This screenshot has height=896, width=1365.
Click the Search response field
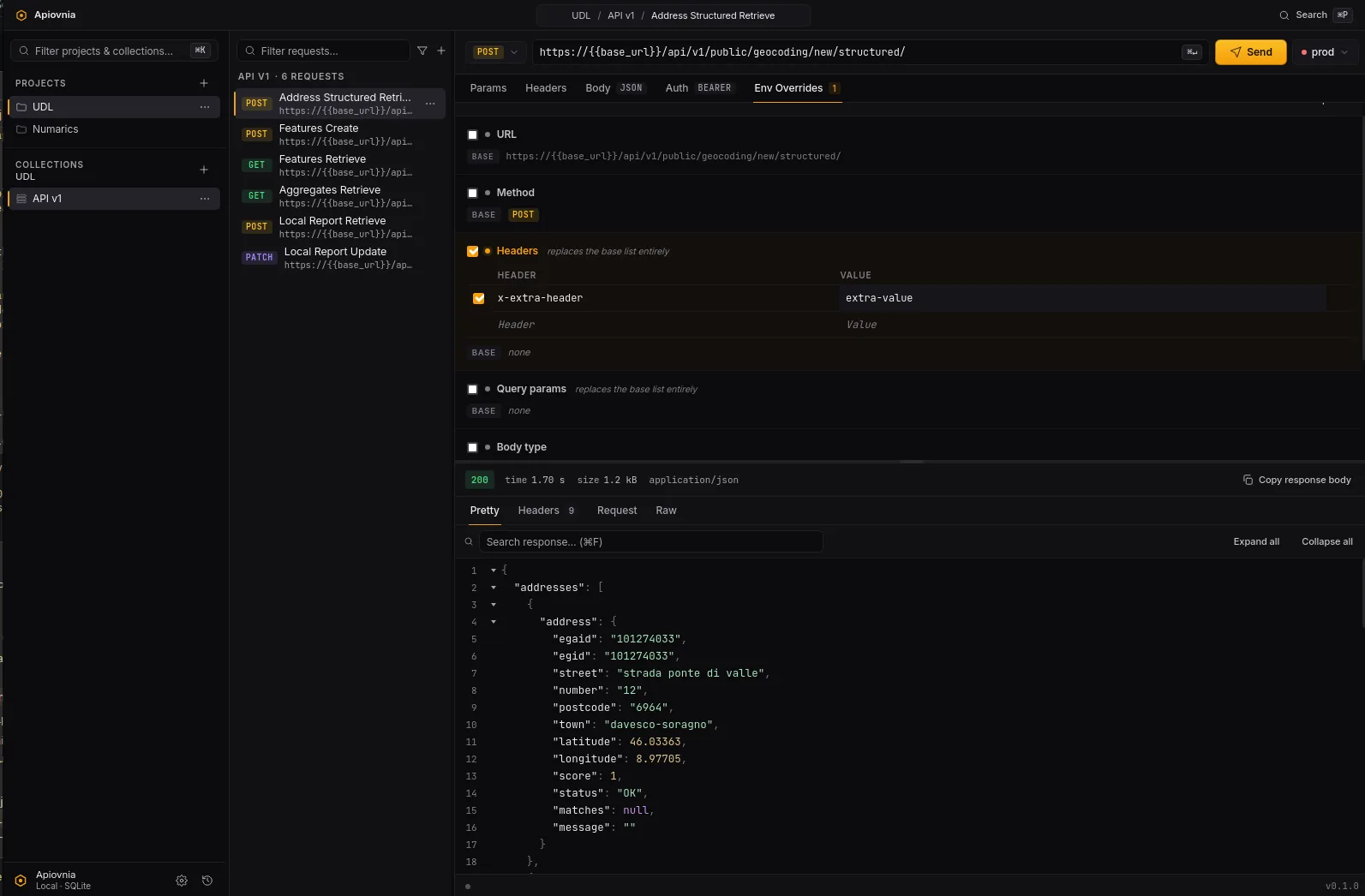click(x=651, y=542)
